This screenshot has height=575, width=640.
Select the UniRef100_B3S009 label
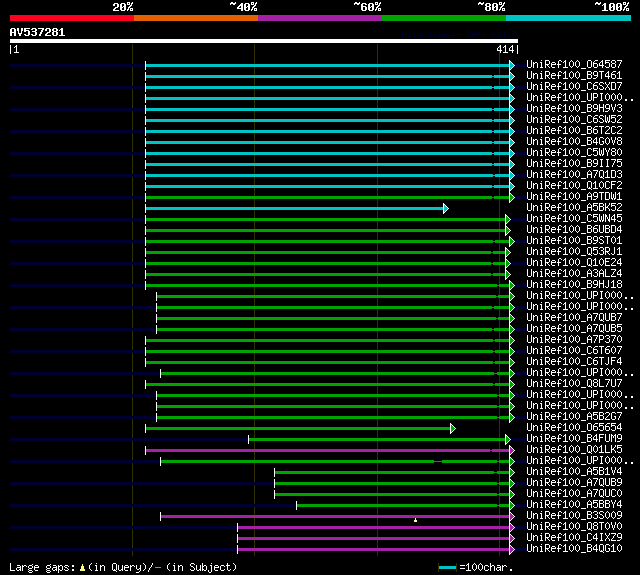pos(574,516)
